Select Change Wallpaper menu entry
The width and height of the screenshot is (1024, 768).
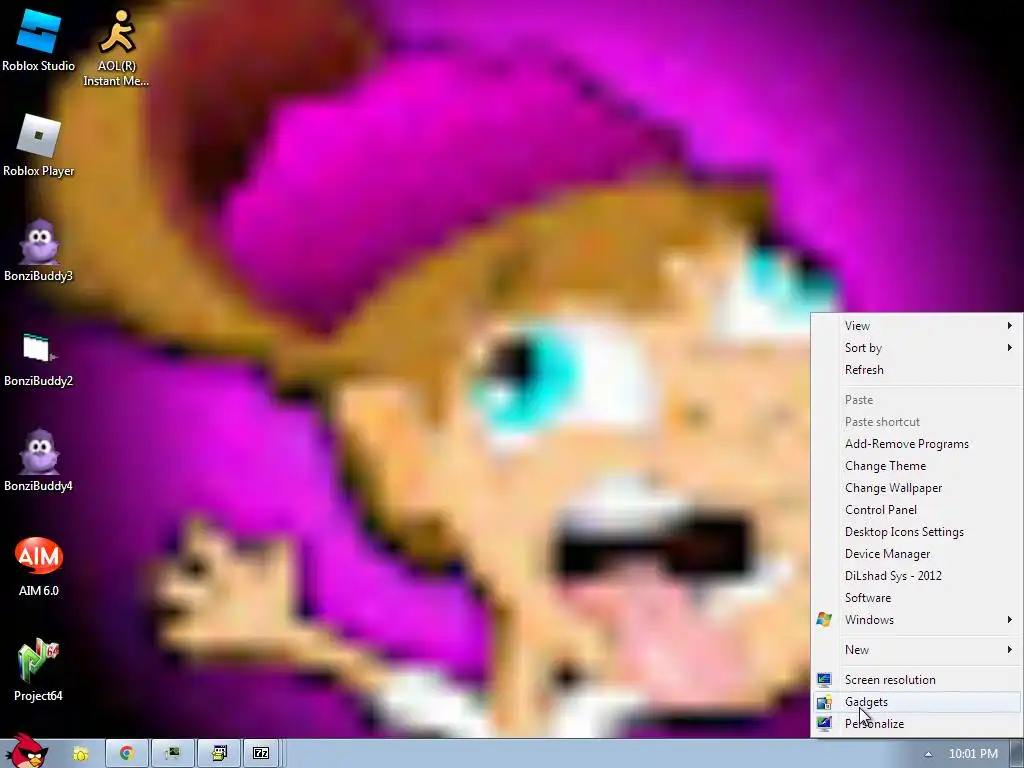pyautogui.click(x=916, y=488)
